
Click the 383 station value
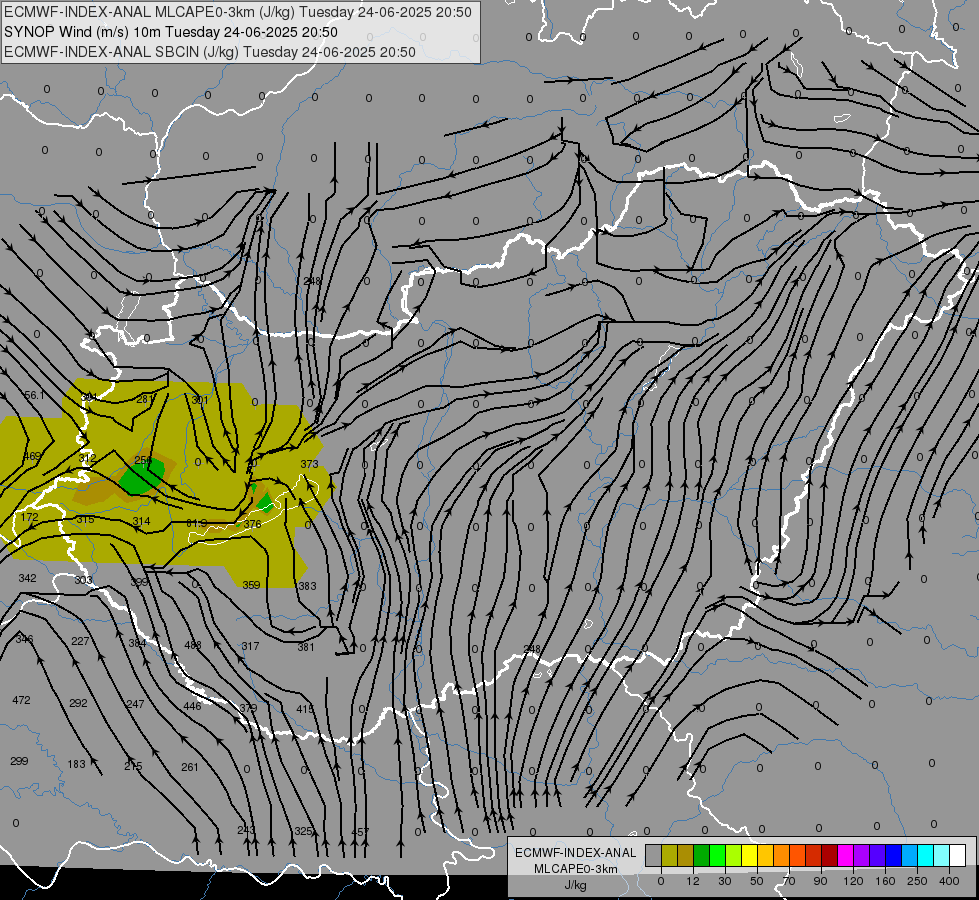307,586
